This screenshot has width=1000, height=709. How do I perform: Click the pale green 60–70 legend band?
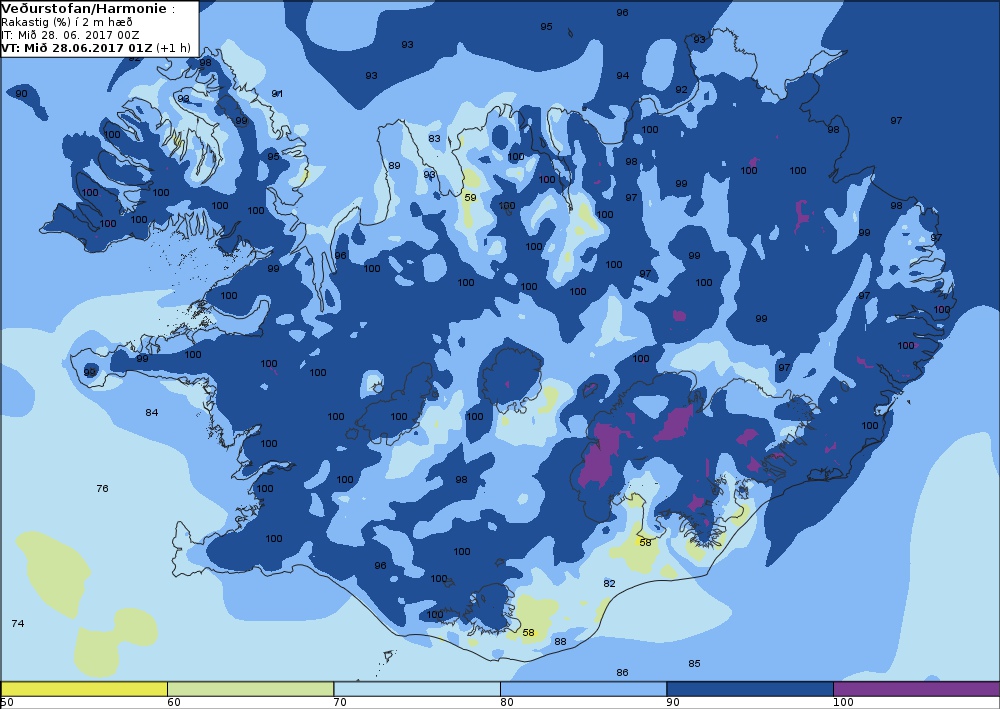coord(251,689)
